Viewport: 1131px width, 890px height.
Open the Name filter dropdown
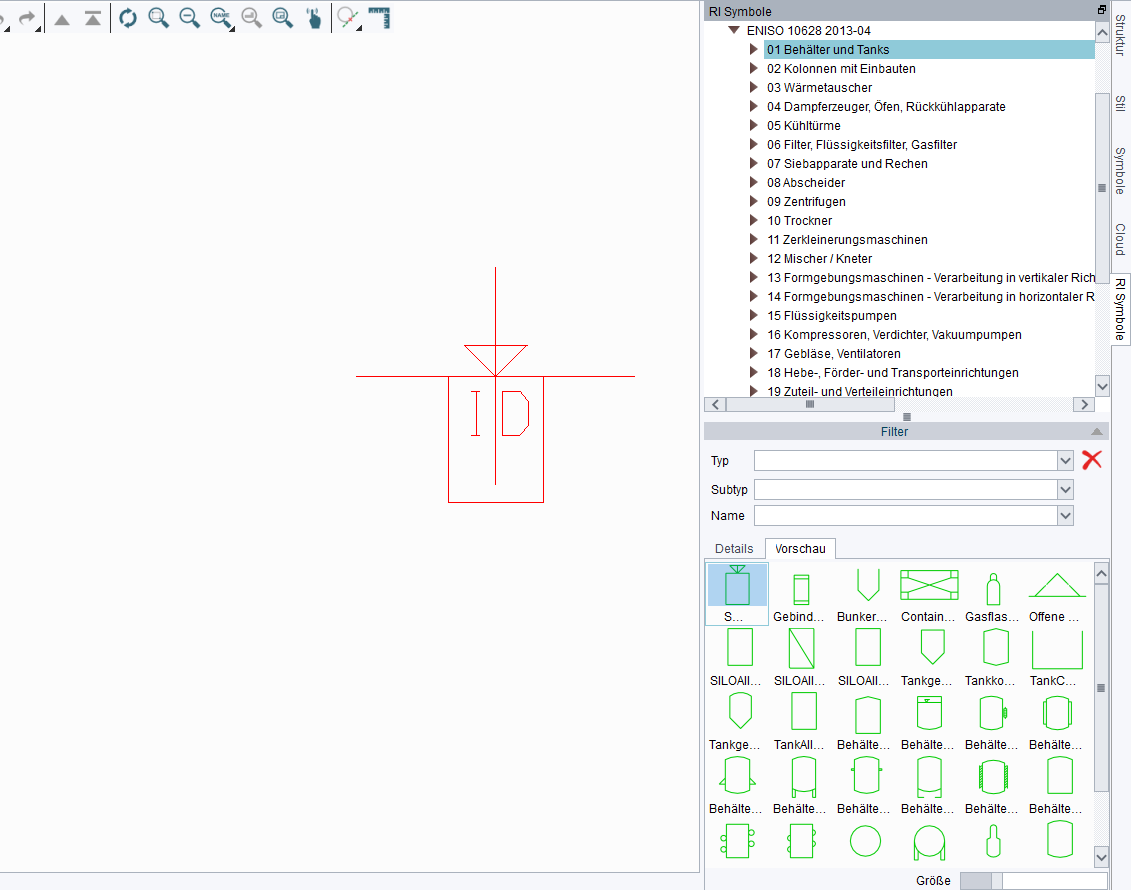pyautogui.click(x=1065, y=516)
